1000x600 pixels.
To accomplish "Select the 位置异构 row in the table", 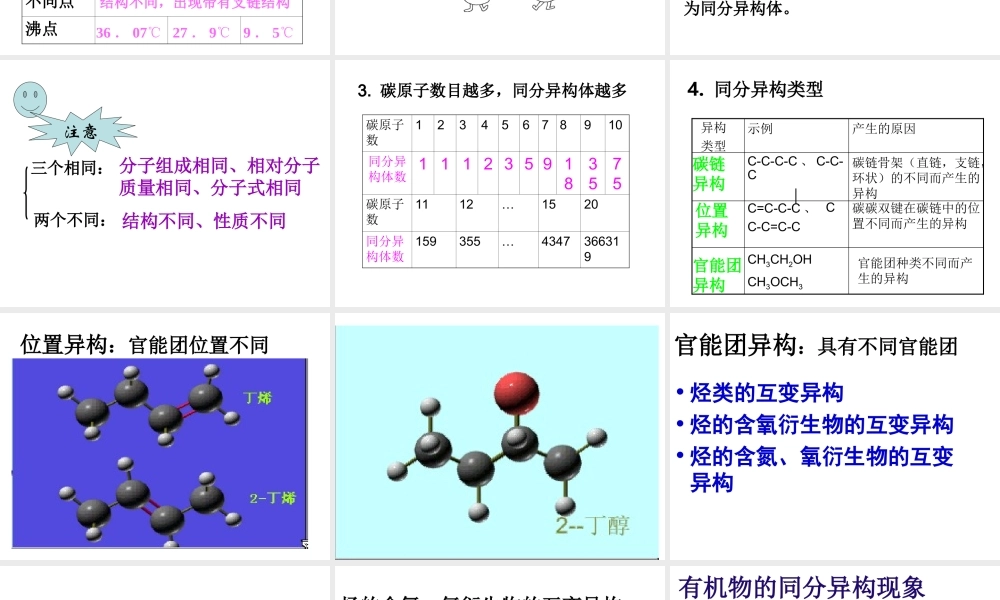I will click(712, 220).
